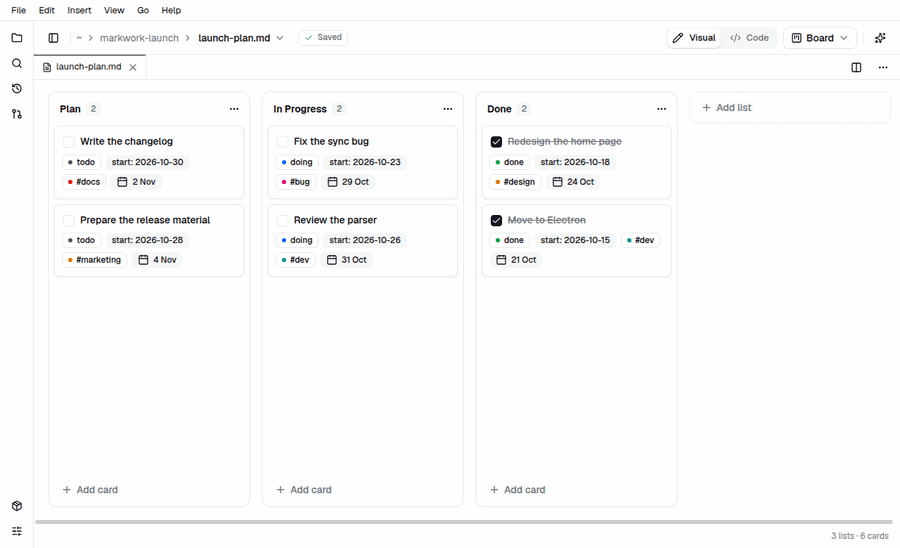Open the source control branch icon
900x548 pixels.
[17, 114]
